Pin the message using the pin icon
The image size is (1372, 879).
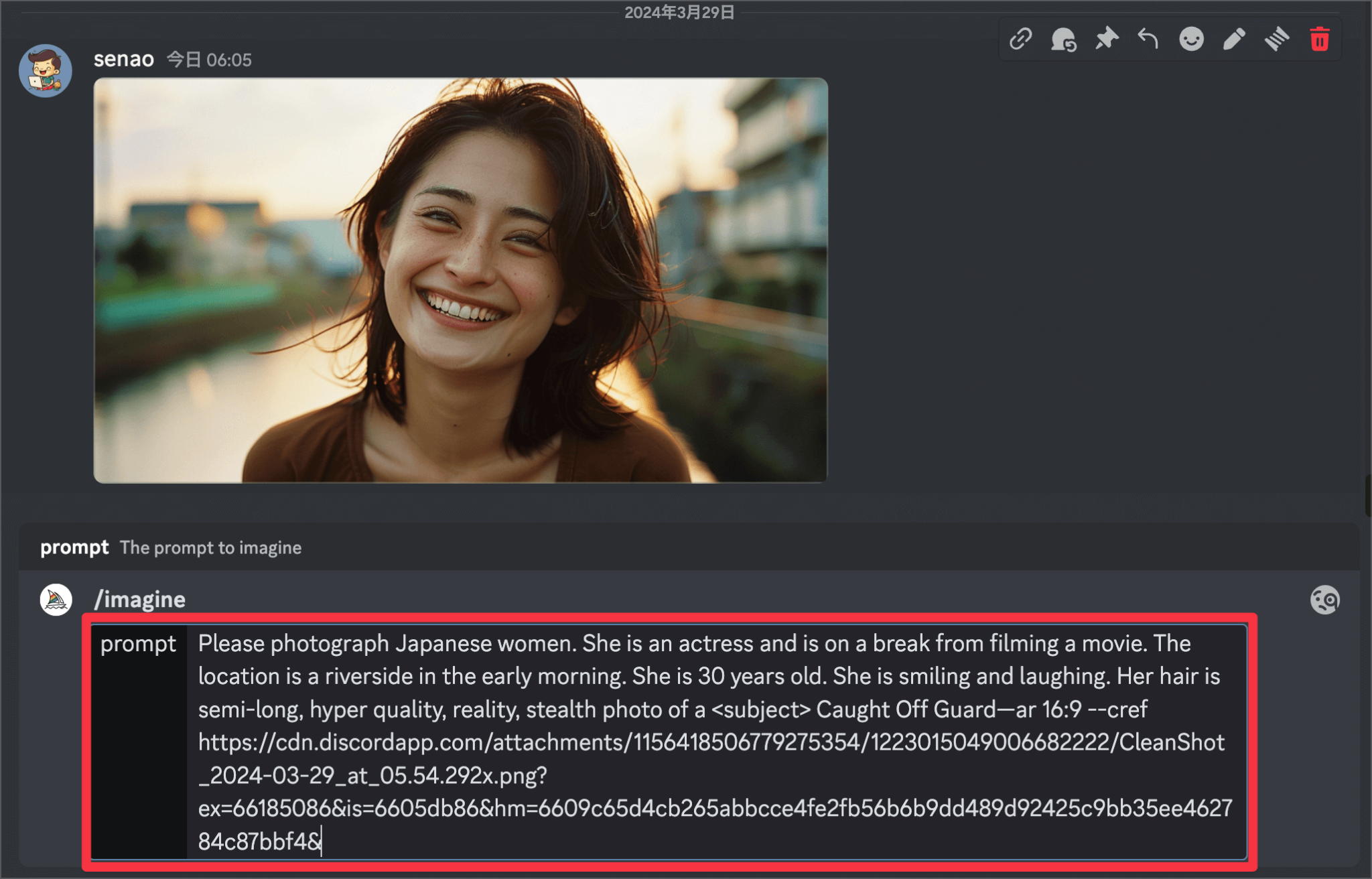point(1107,39)
